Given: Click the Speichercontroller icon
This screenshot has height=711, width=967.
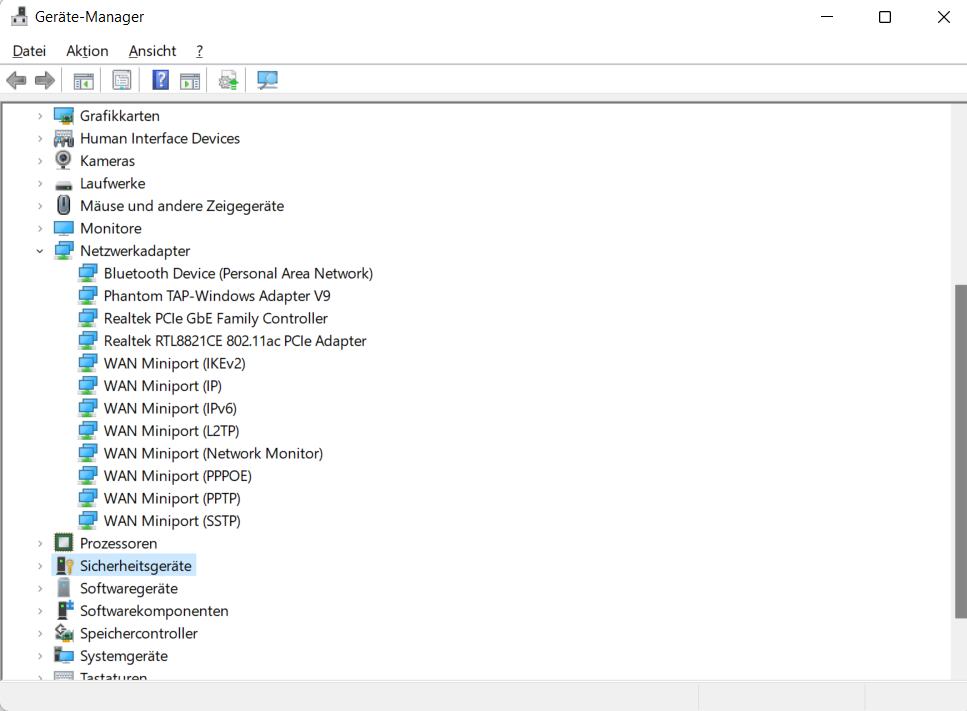Looking at the screenshot, I should pos(64,633).
